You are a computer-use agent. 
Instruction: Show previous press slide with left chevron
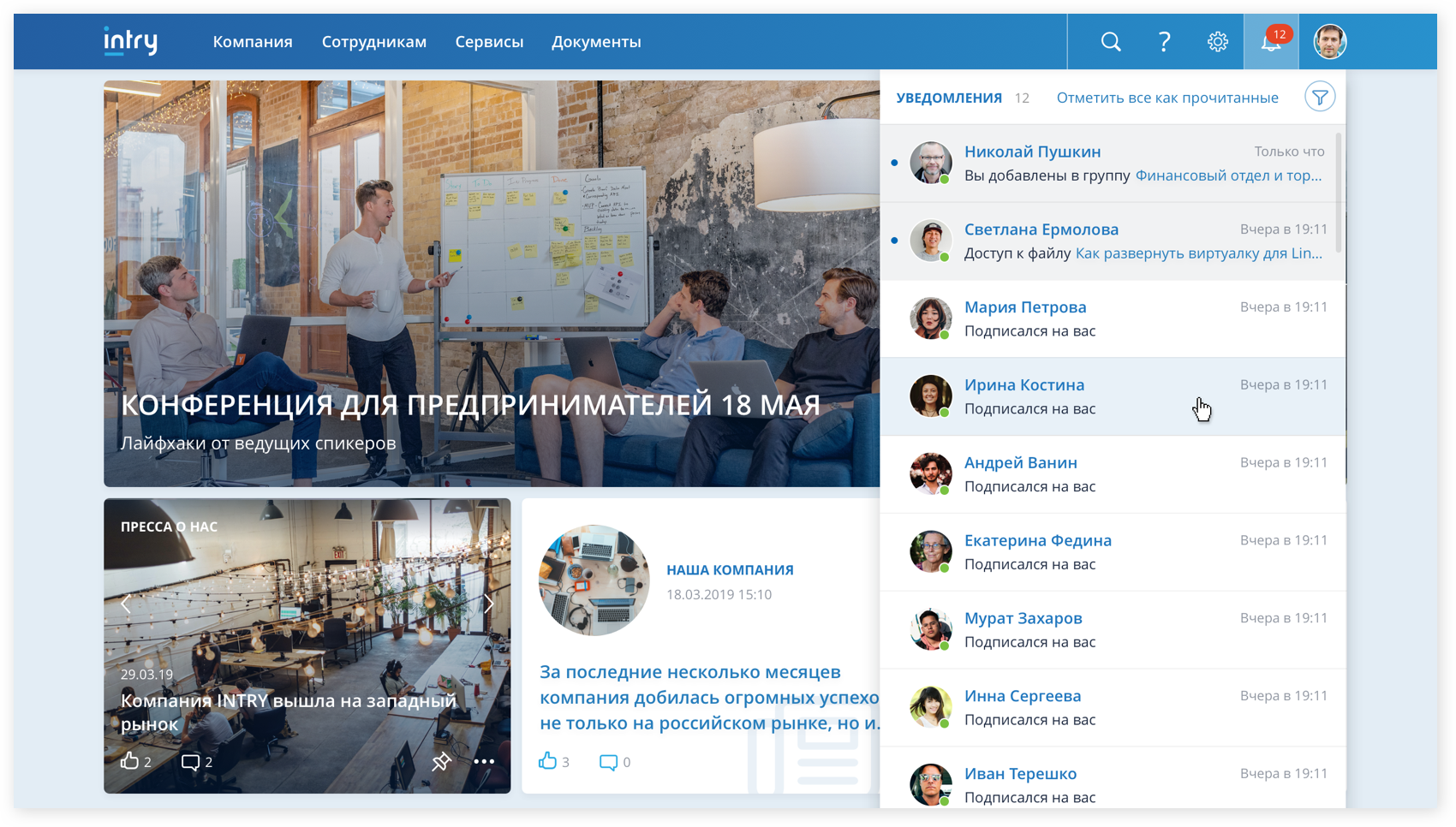[x=126, y=604]
